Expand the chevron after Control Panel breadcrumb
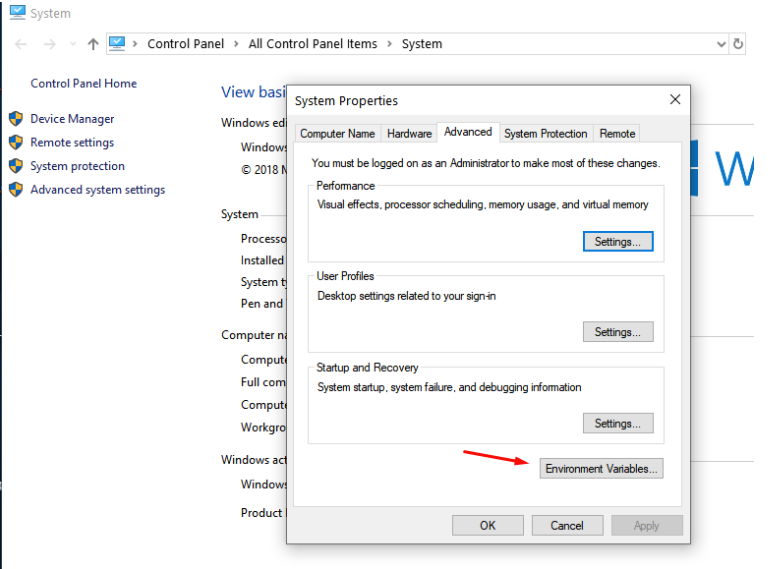This screenshot has width=781, height=569. pos(236,44)
